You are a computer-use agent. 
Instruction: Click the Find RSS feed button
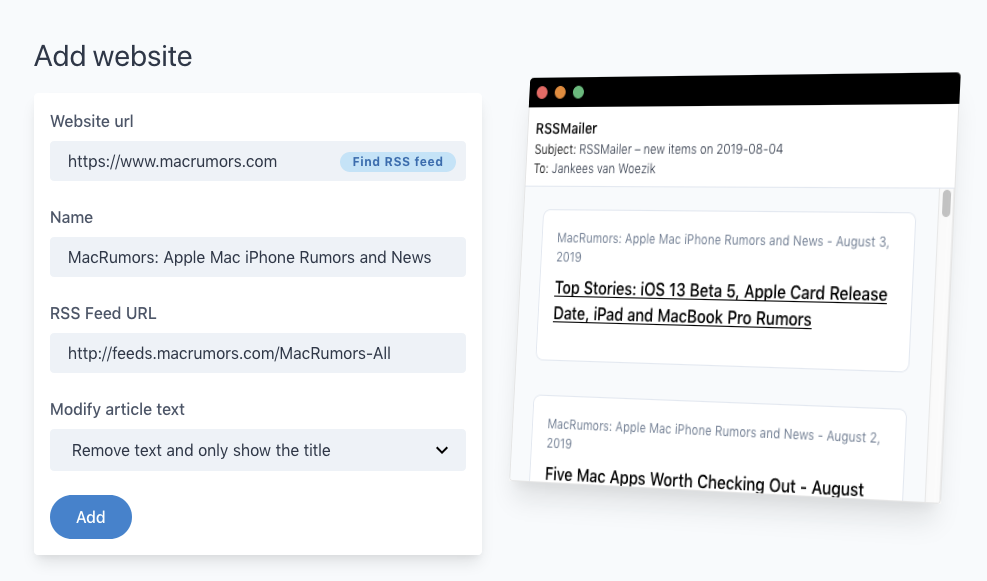pos(398,162)
